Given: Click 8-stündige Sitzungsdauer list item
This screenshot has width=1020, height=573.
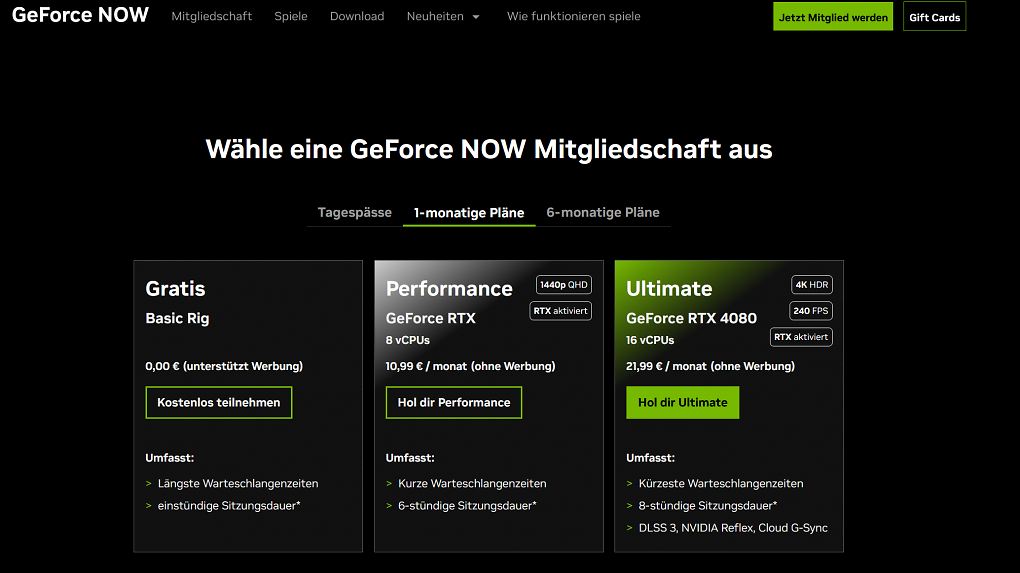Looking at the screenshot, I should (708, 506).
